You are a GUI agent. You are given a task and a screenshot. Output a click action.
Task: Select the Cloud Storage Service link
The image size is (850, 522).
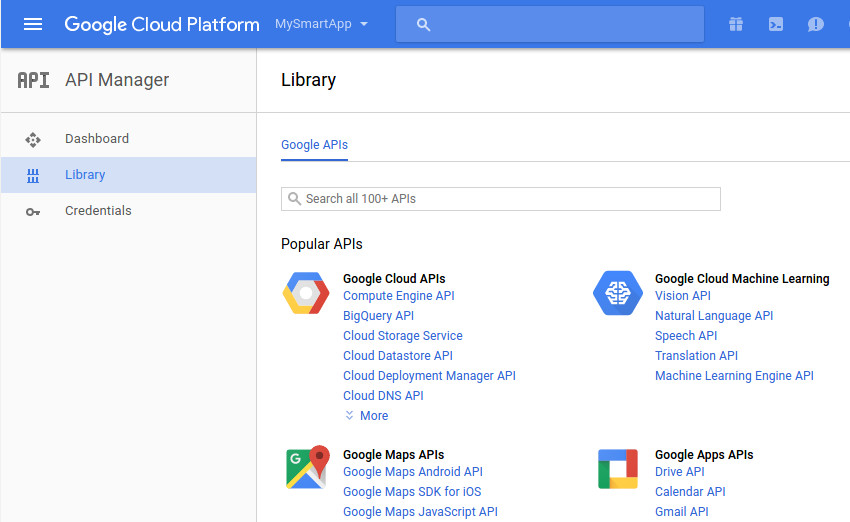click(x=403, y=336)
